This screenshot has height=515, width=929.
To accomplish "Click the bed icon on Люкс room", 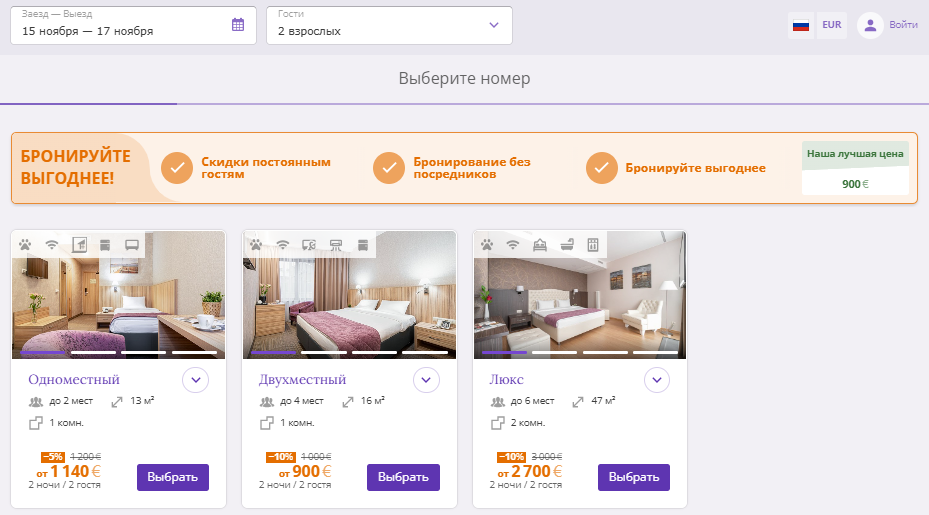I will [x=540, y=245].
